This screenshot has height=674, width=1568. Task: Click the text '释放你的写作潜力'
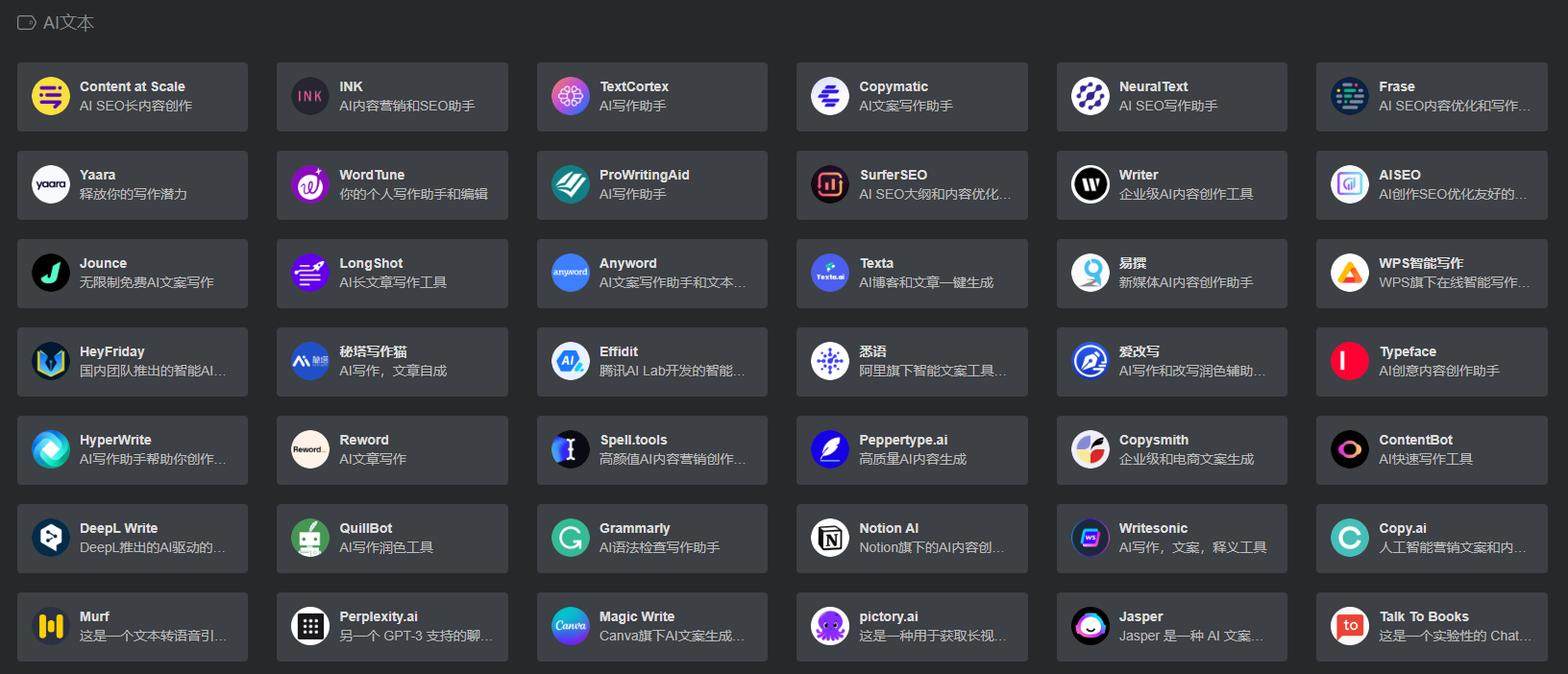coord(134,194)
